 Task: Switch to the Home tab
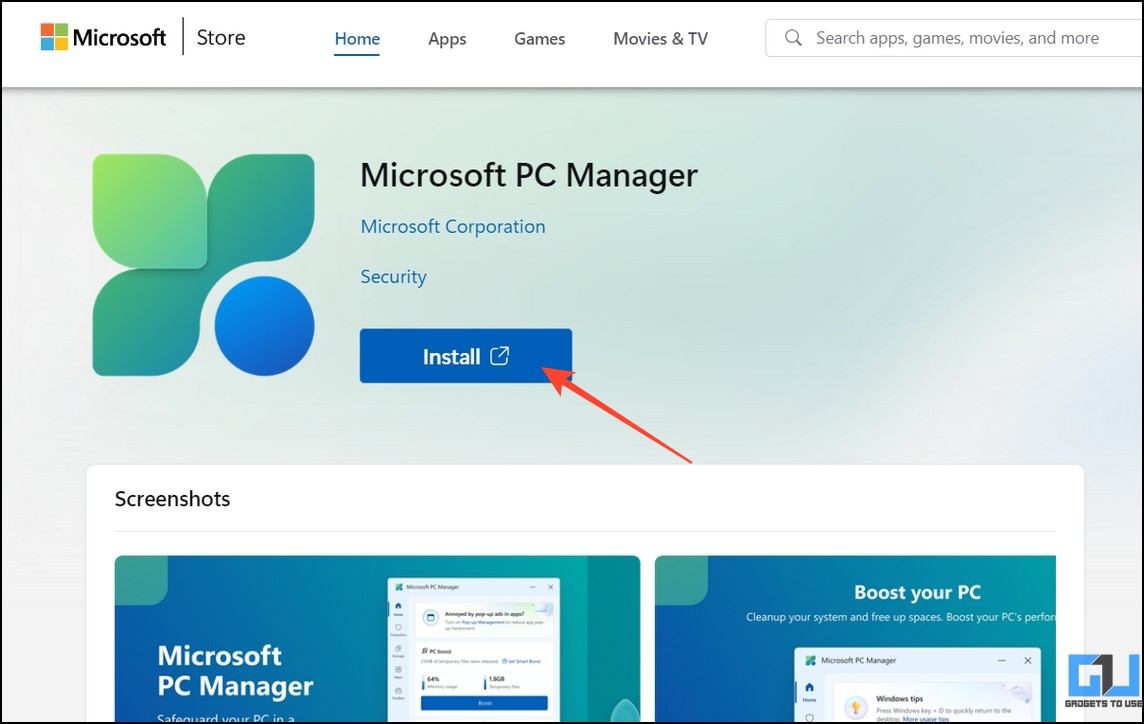pyautogui.click(x=357, y=39)
